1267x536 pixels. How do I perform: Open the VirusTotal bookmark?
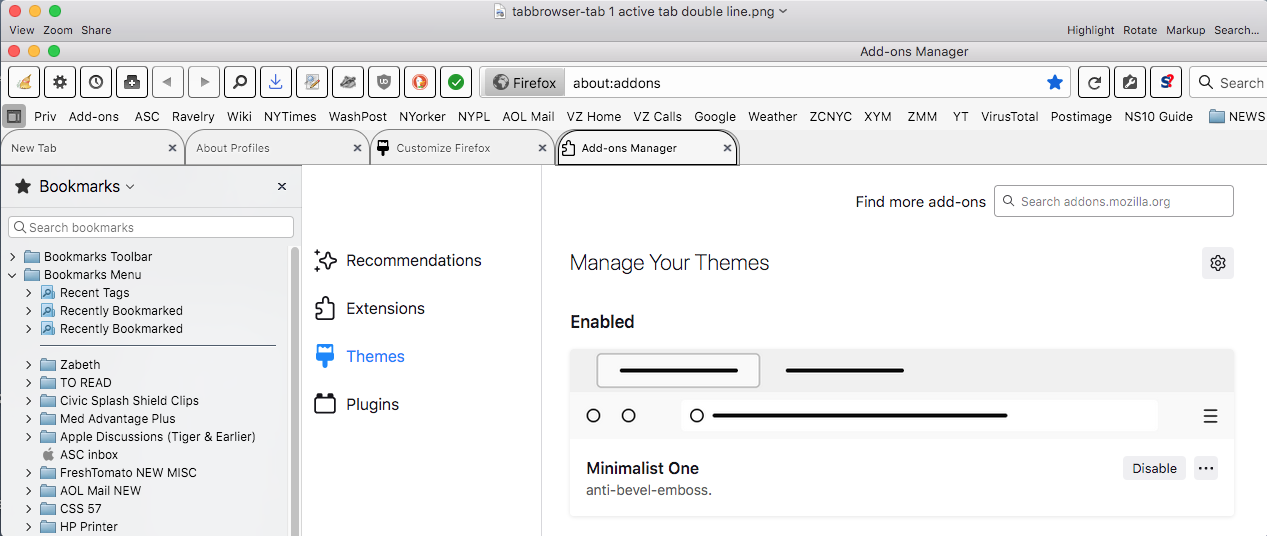[x=1009, y=116]
